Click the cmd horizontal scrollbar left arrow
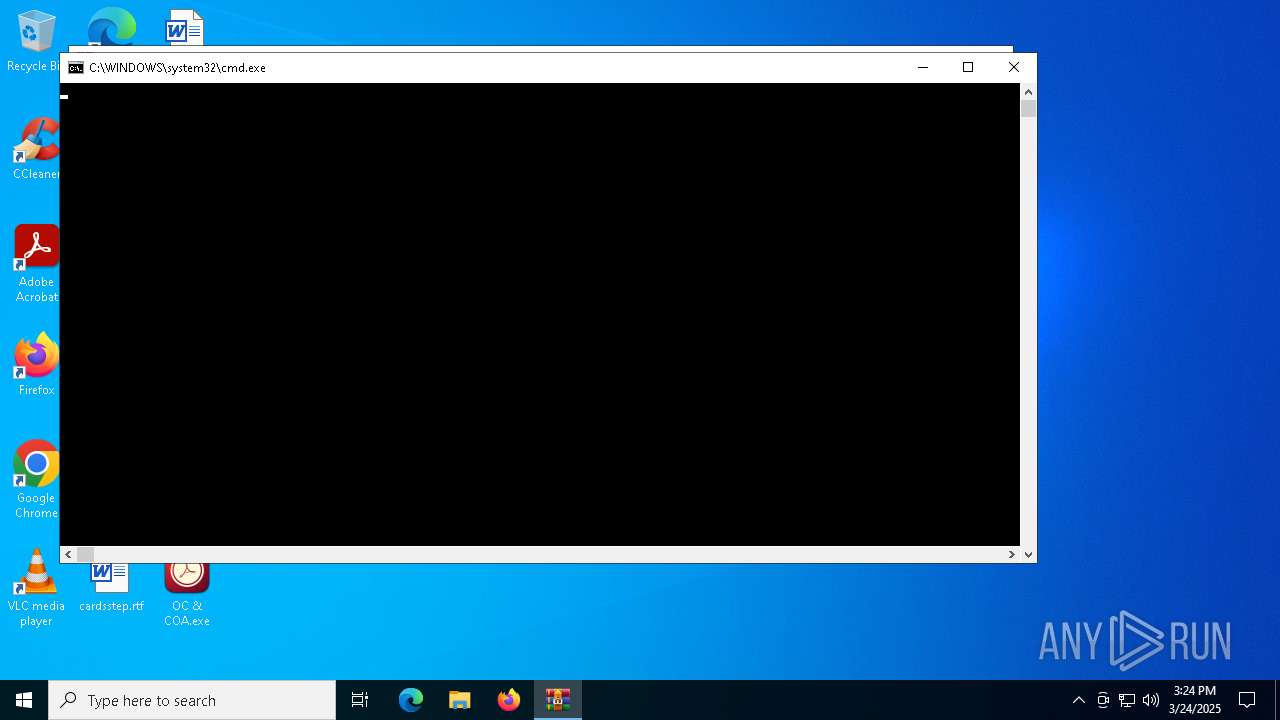1280x720 pixels. coord(68,554)
